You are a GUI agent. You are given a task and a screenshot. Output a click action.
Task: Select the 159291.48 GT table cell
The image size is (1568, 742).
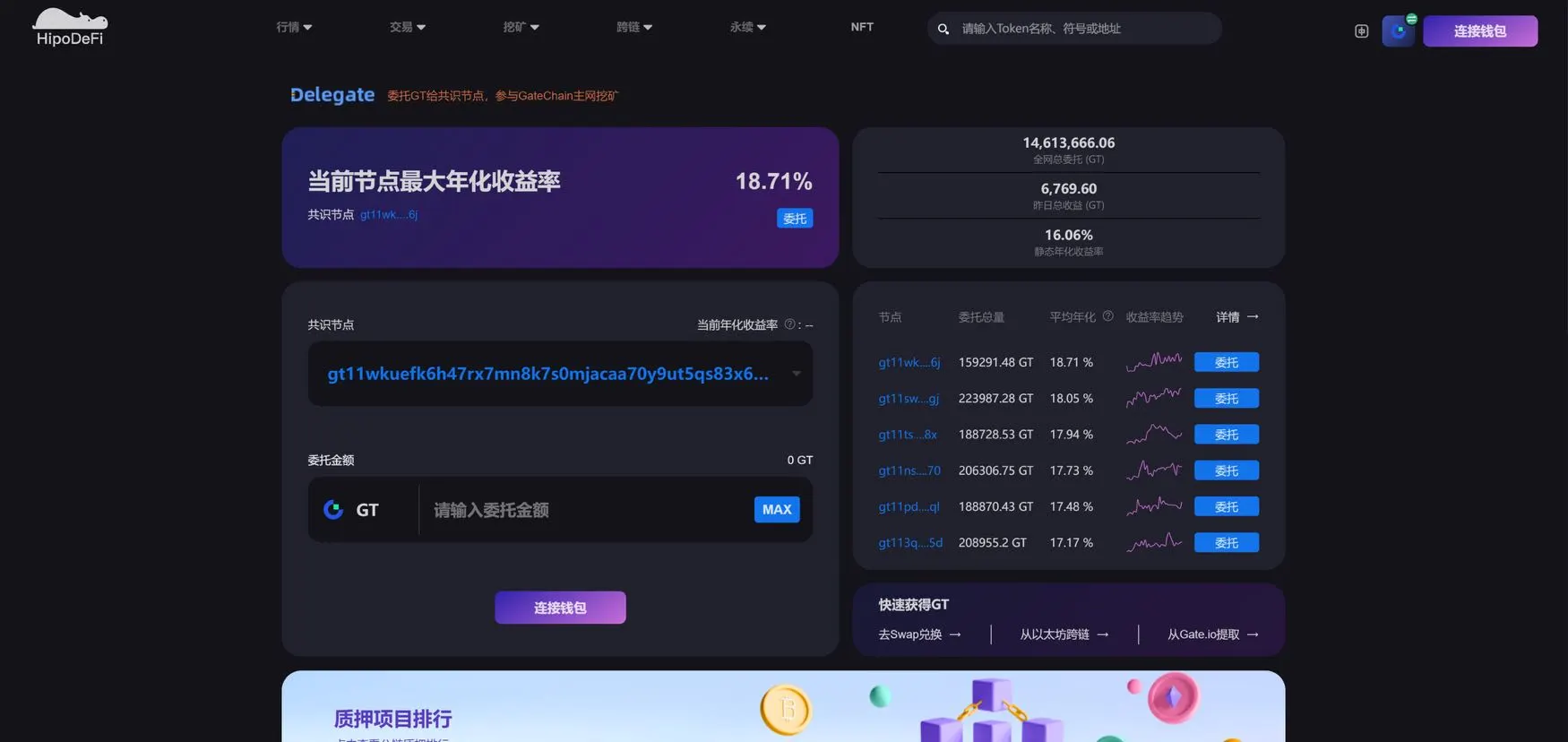(x=995, y=362)
